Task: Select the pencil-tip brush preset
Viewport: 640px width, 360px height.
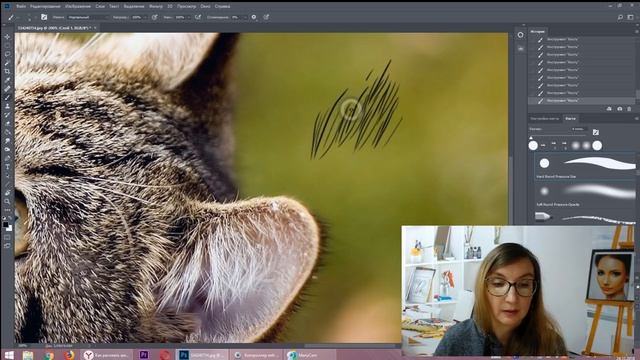Action: (x=585, y=217)
